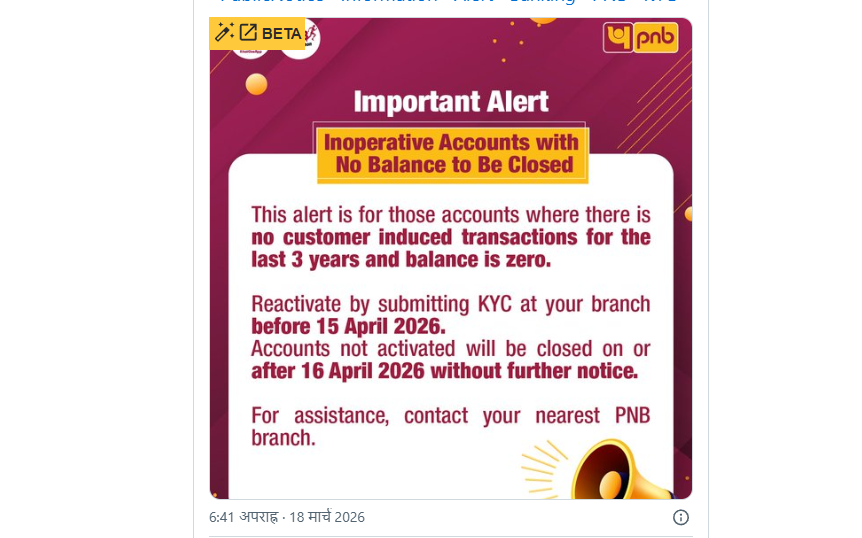Click the open-in-new-window icon beside BETA
Screen dimensions: 862x538
pyautogui.click(x=248, y=33)
